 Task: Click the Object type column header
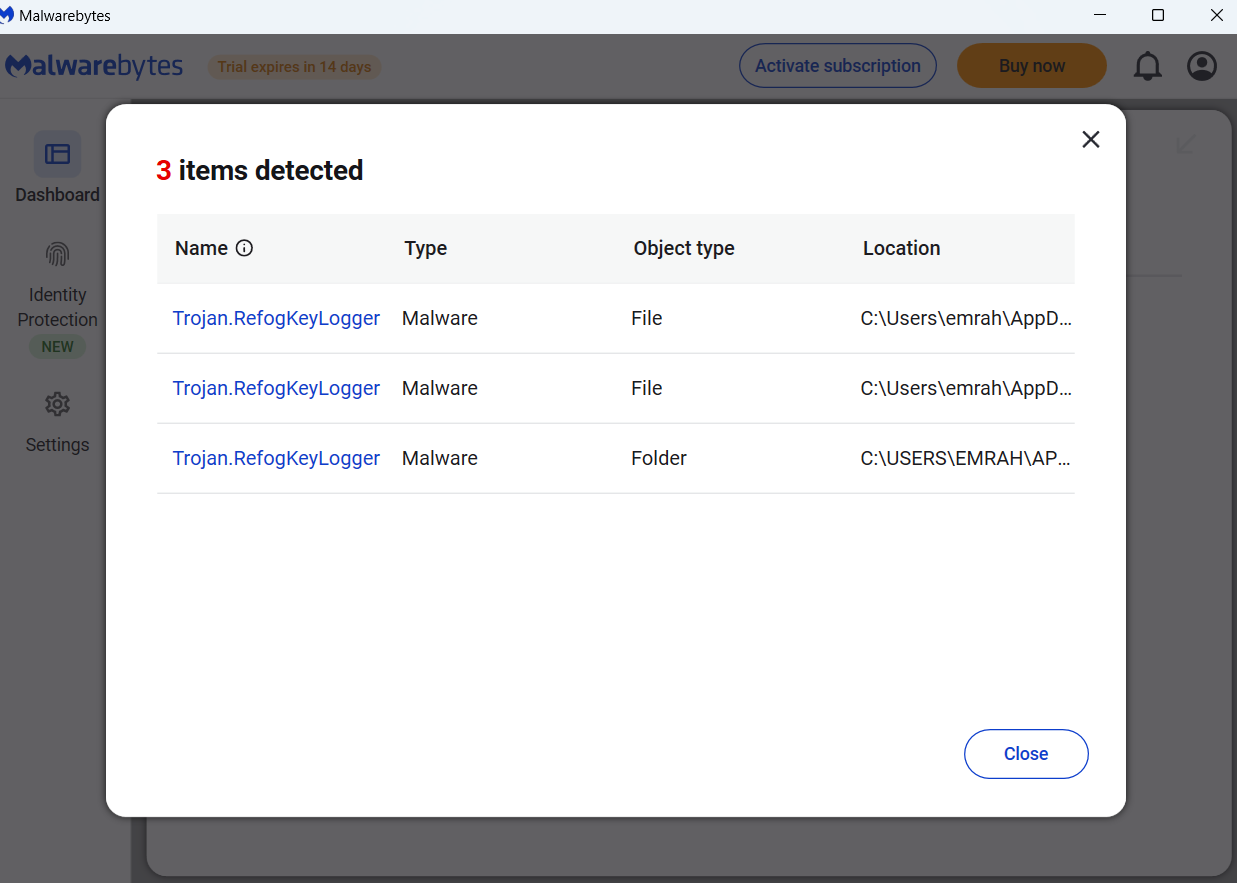click(684, 248)
